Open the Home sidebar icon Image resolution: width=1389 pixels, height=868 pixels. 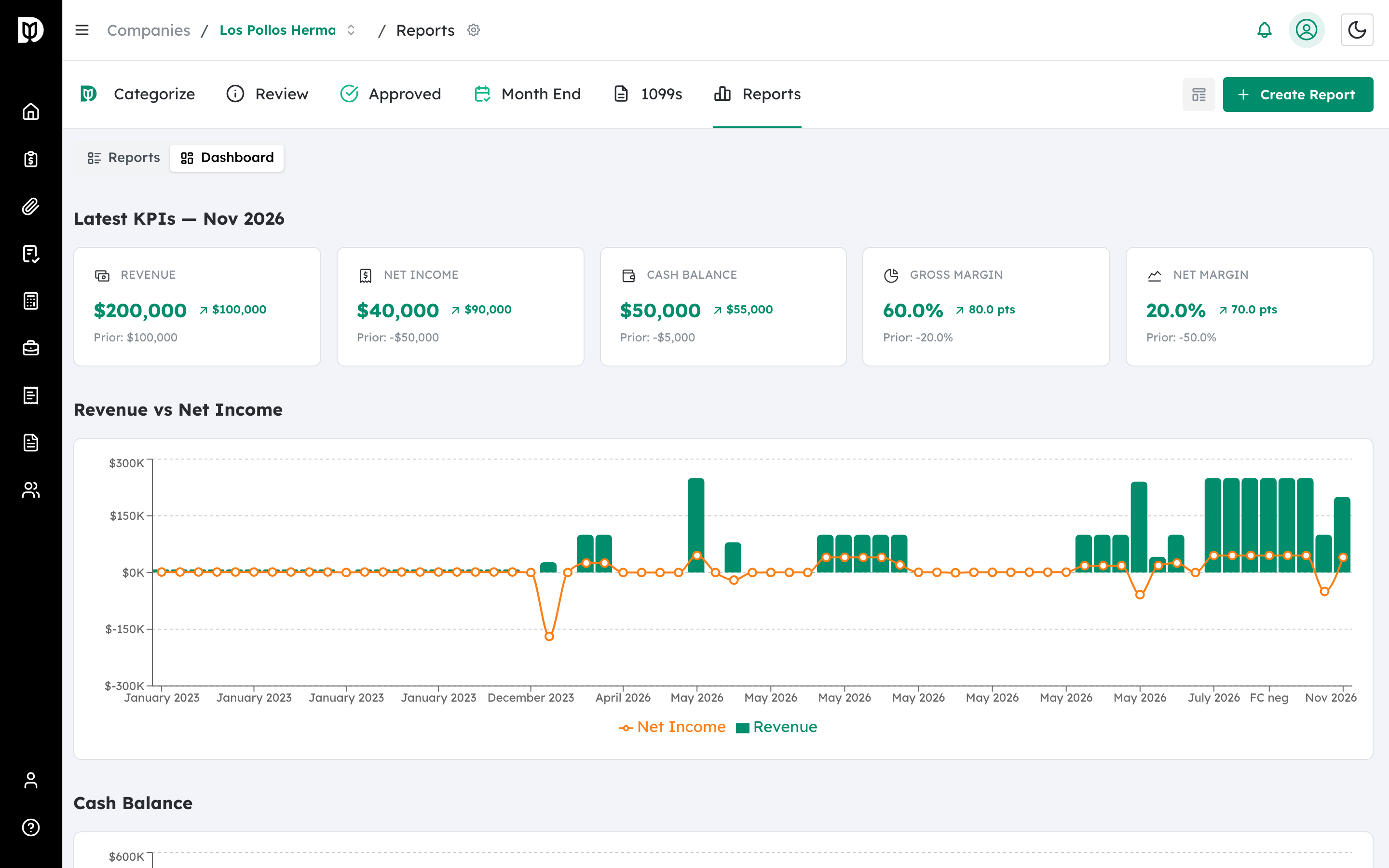tap(30, 111)
